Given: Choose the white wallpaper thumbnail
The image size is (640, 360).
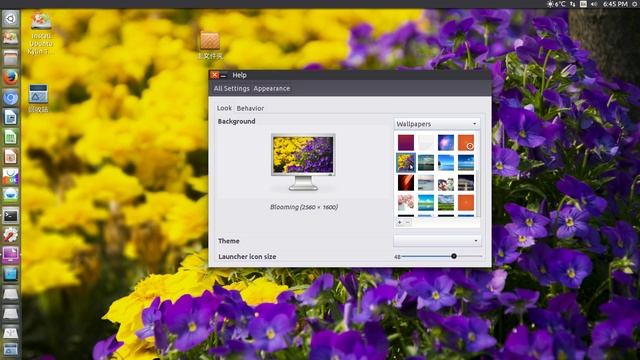Looking at the screenshot, I should (x=426, y=142).
